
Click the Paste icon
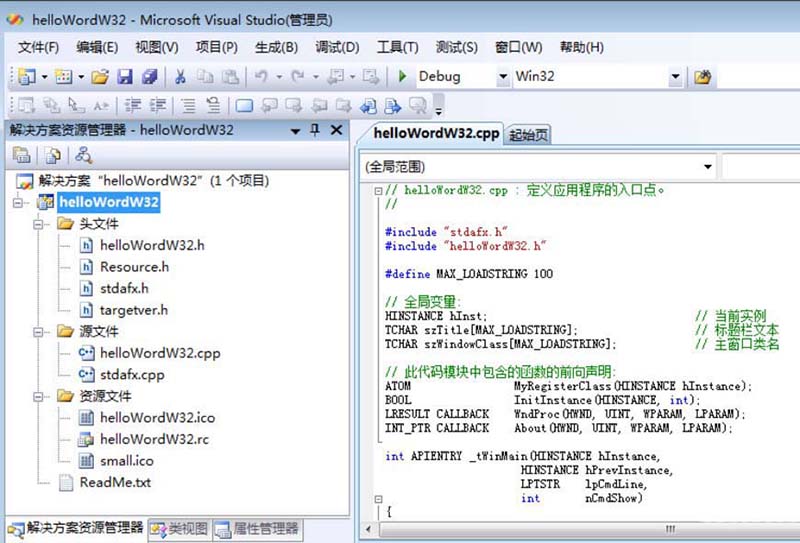pos(231,77)
